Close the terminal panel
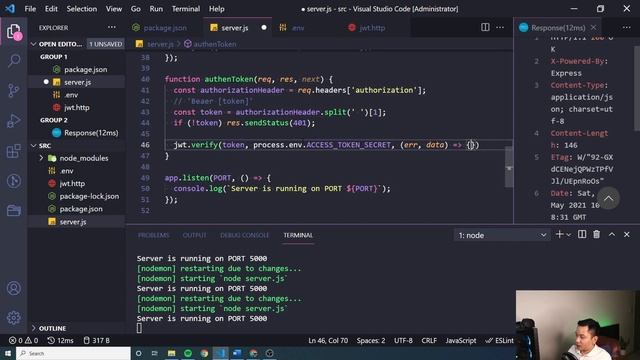 pos(627,234)
